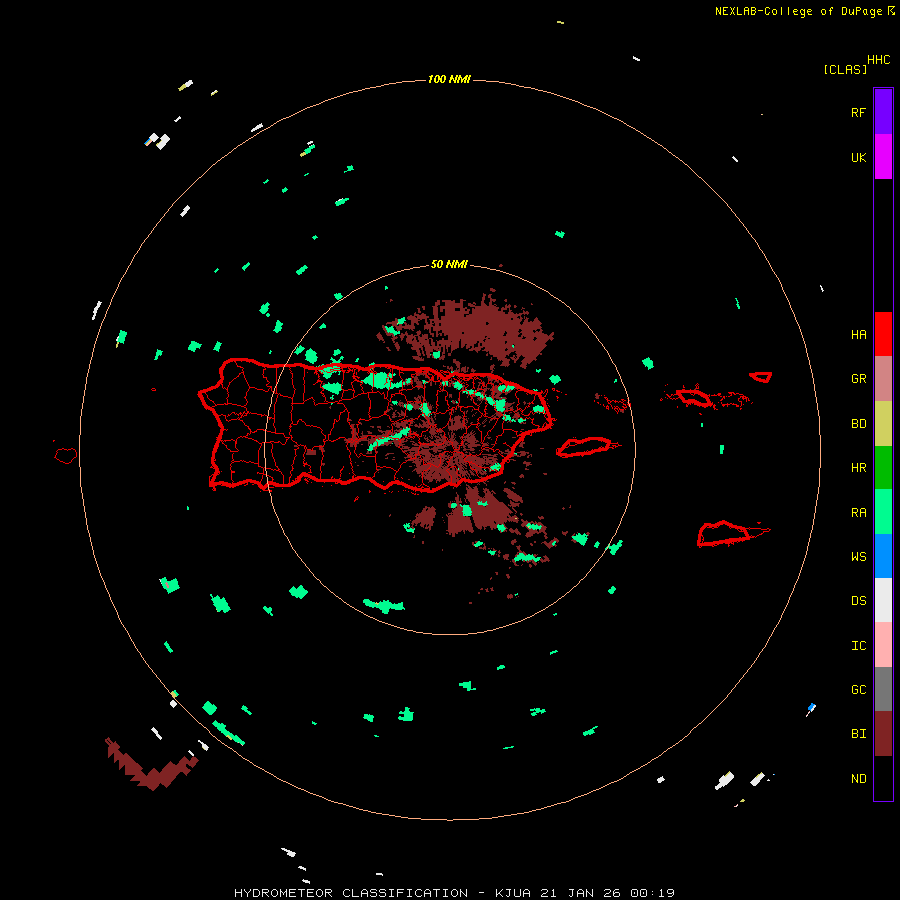900x900 pixels.
Task: Click the IC pink legend swatch
Action: point(883,645)
